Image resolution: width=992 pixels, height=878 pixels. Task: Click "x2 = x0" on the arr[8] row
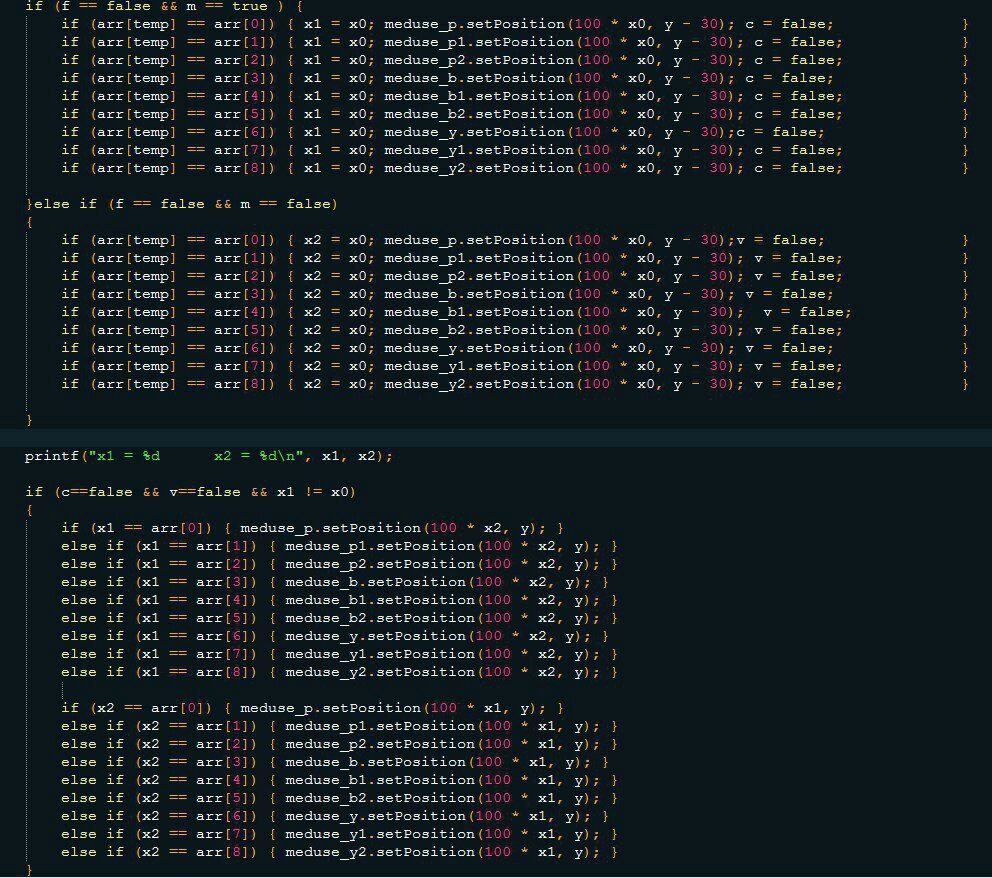click(x=335, y=385)
